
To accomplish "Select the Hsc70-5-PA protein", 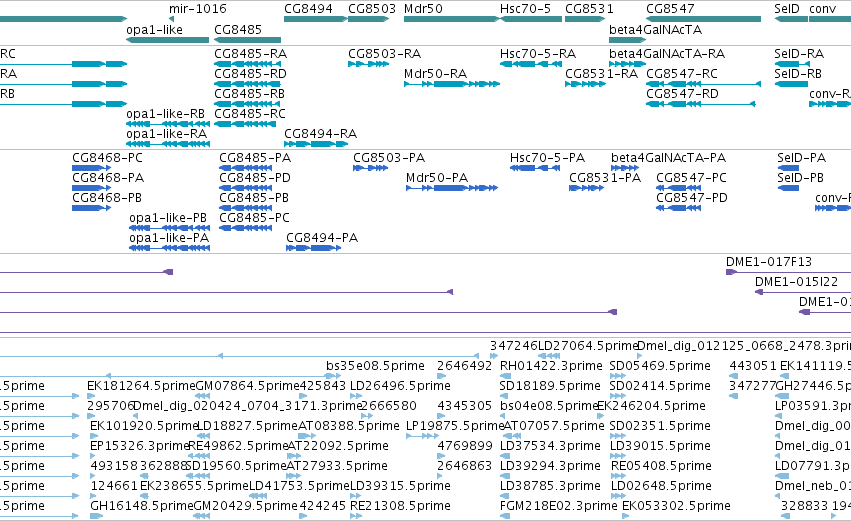I will pyautogui.click(x=535, y=168).
